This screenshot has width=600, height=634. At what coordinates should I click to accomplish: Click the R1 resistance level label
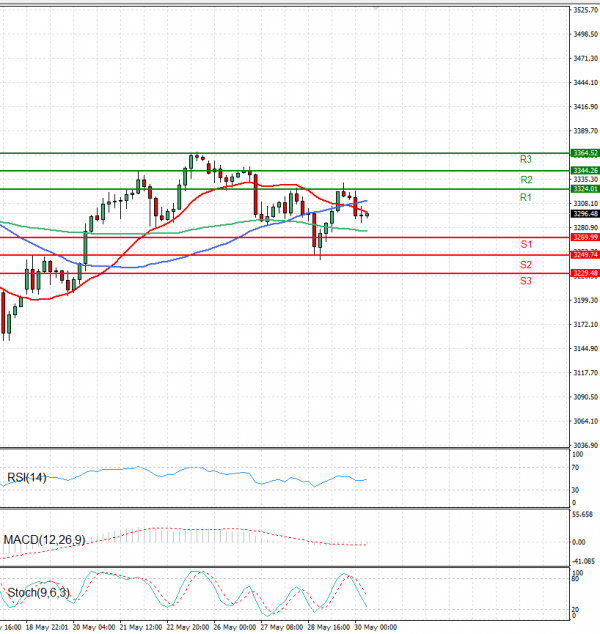coord(525,199)
